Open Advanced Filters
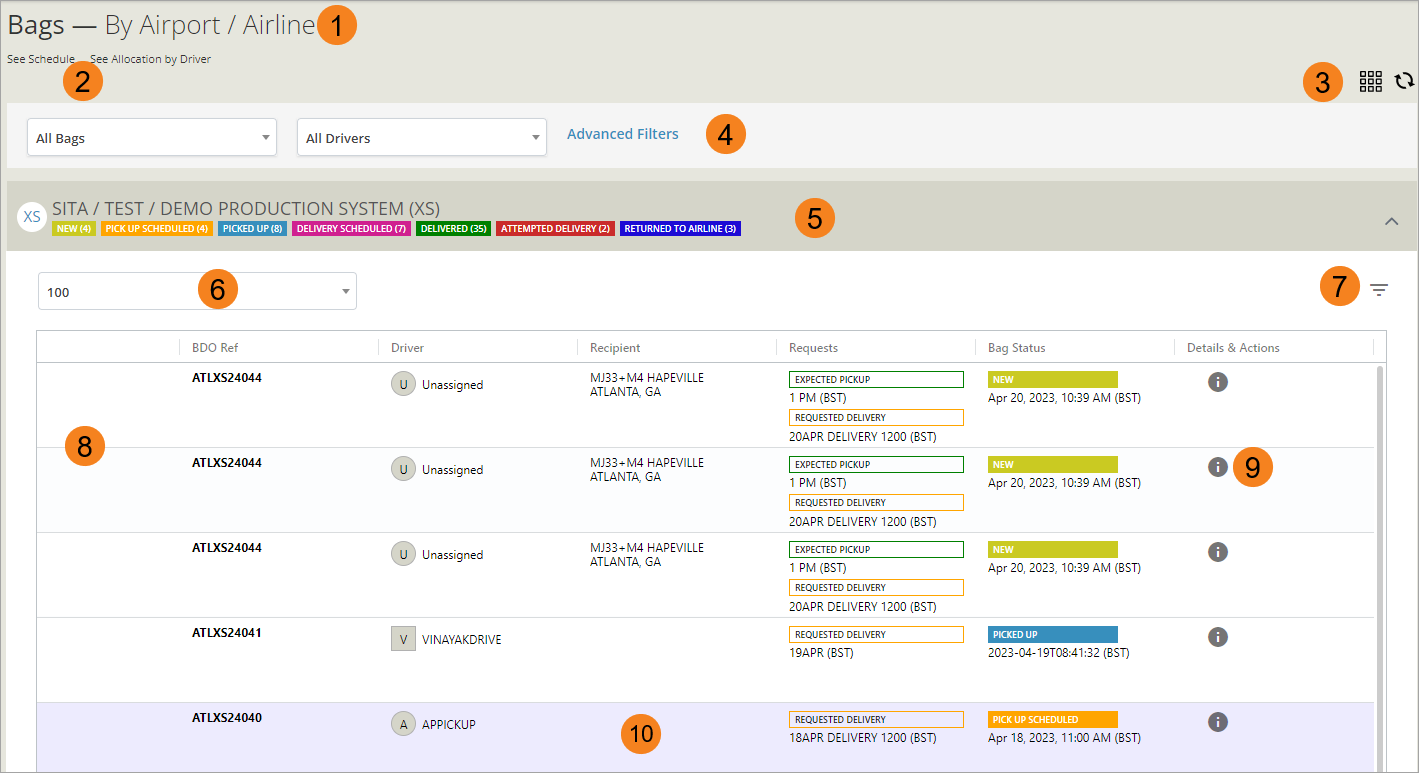 point(623,134)
